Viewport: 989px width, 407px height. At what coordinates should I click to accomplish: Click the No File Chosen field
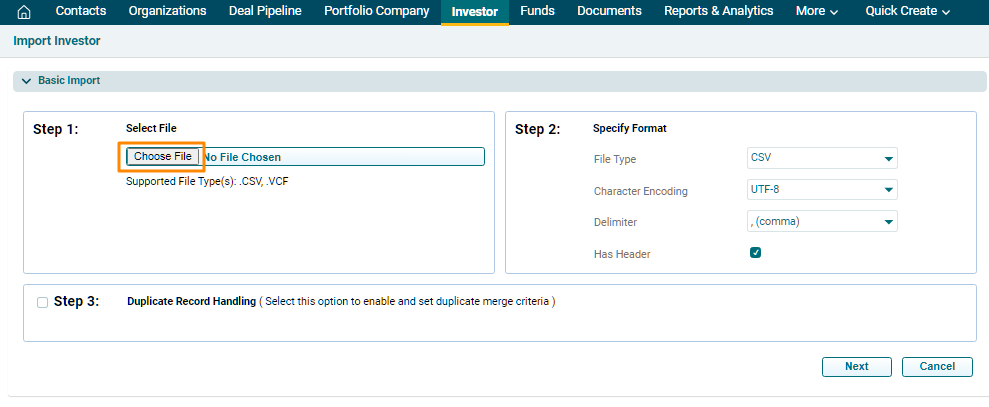(342, 157)
